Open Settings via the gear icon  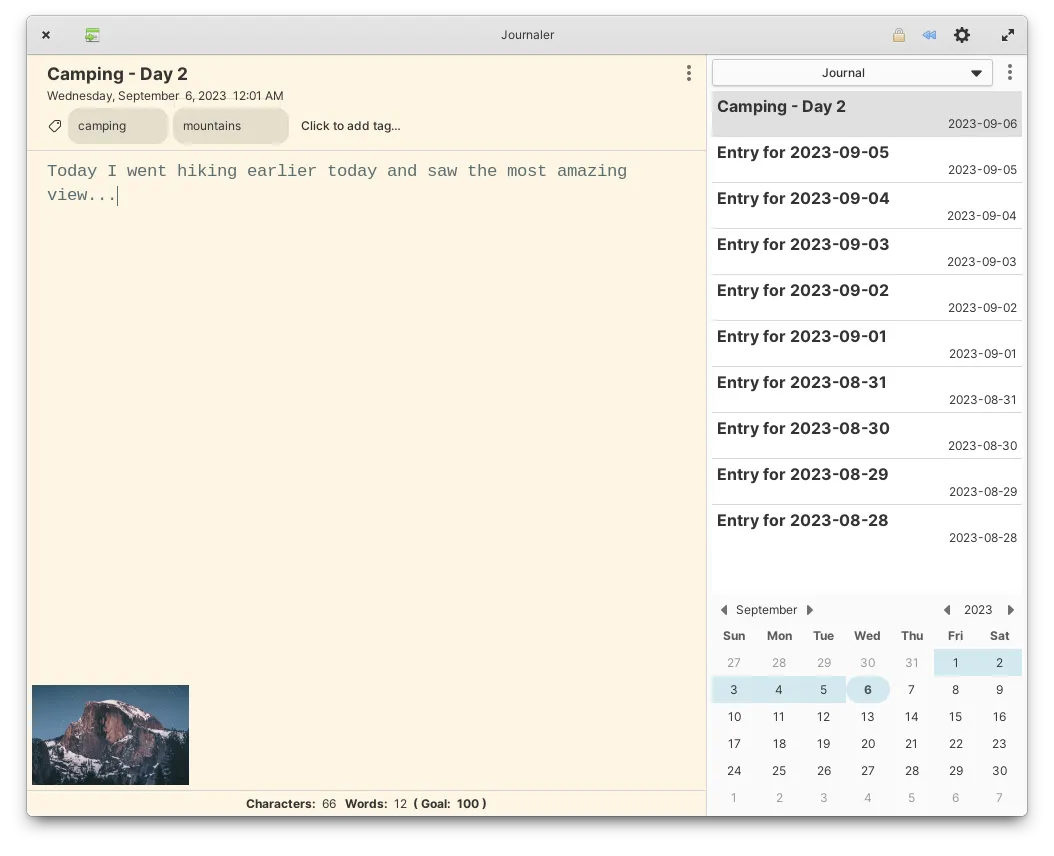(961, 34)
